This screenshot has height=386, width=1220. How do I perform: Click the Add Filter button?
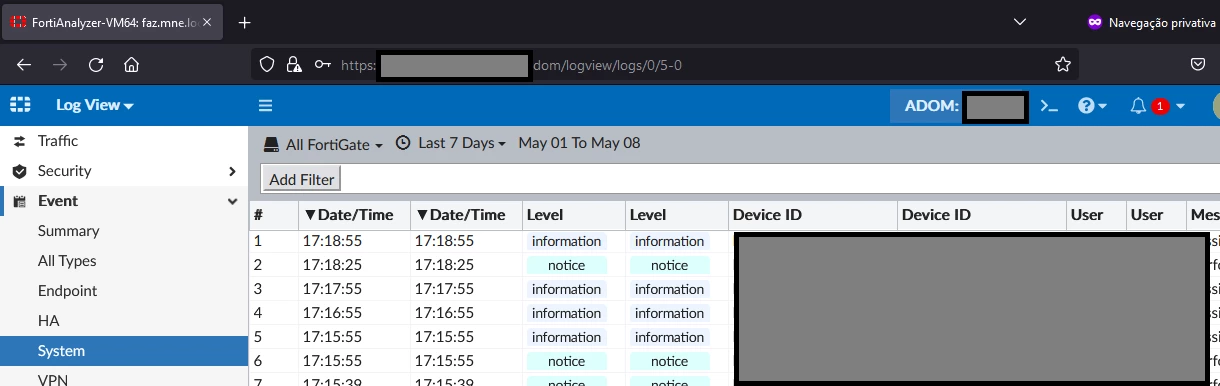point(301,179)
